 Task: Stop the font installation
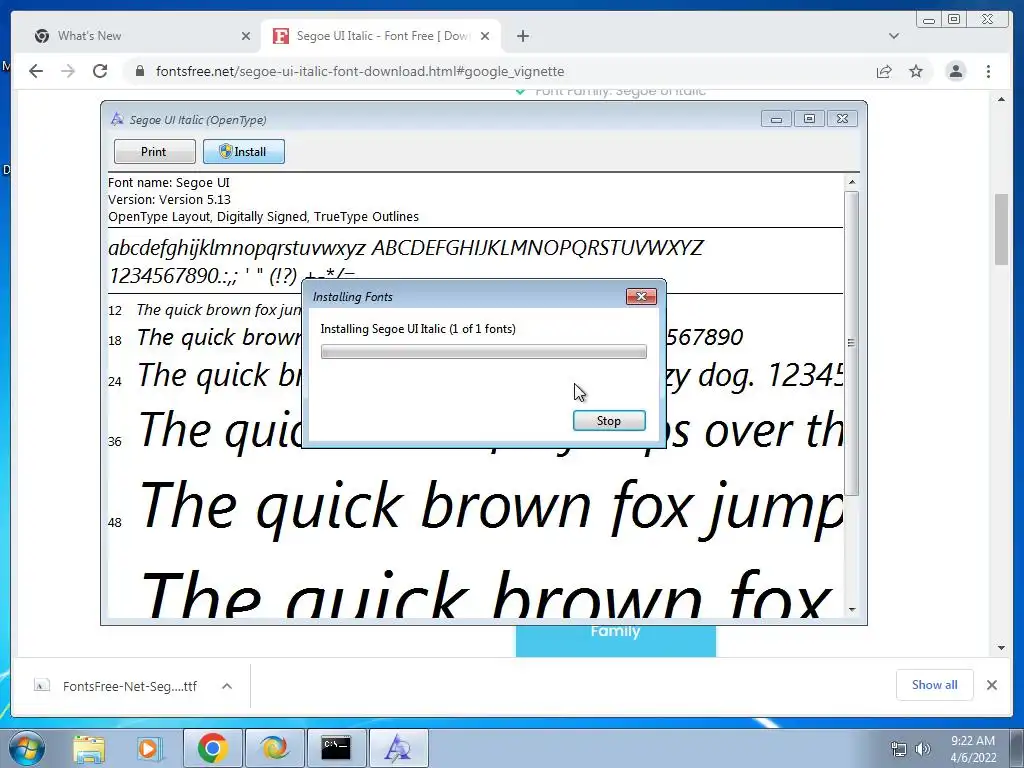[x=609, y=421]
